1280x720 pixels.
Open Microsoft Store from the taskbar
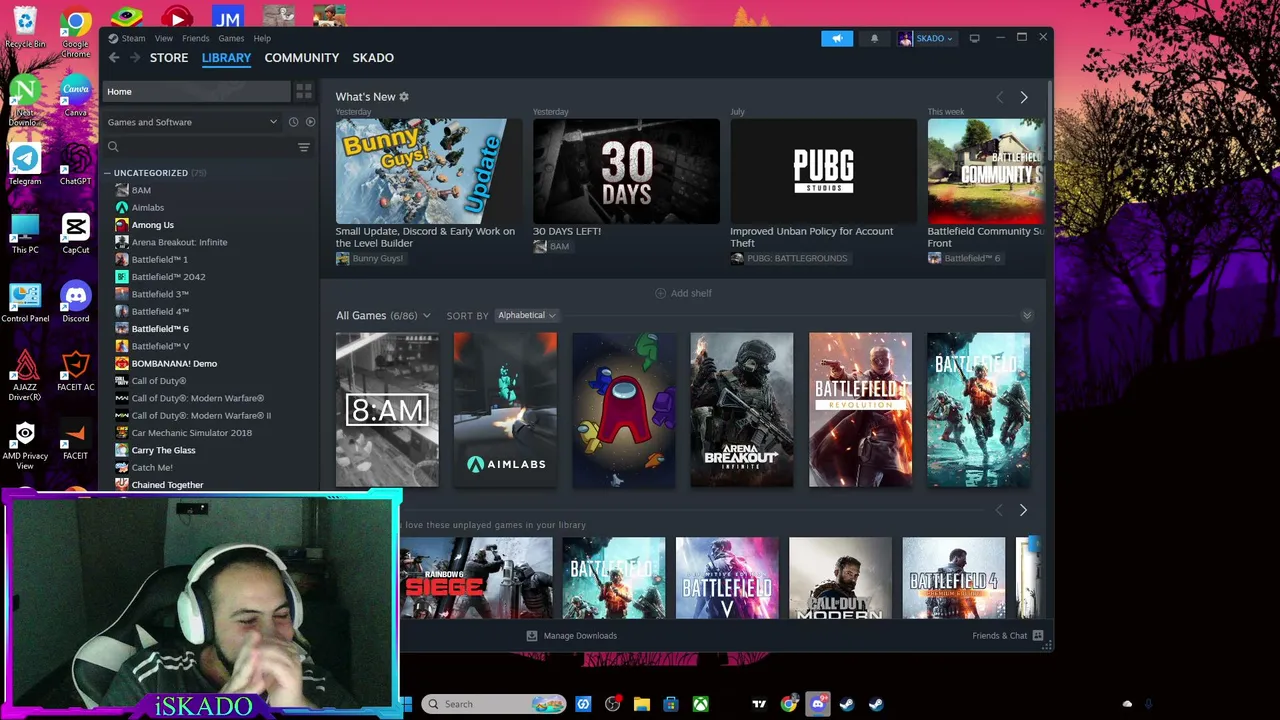tap(670, 704)
